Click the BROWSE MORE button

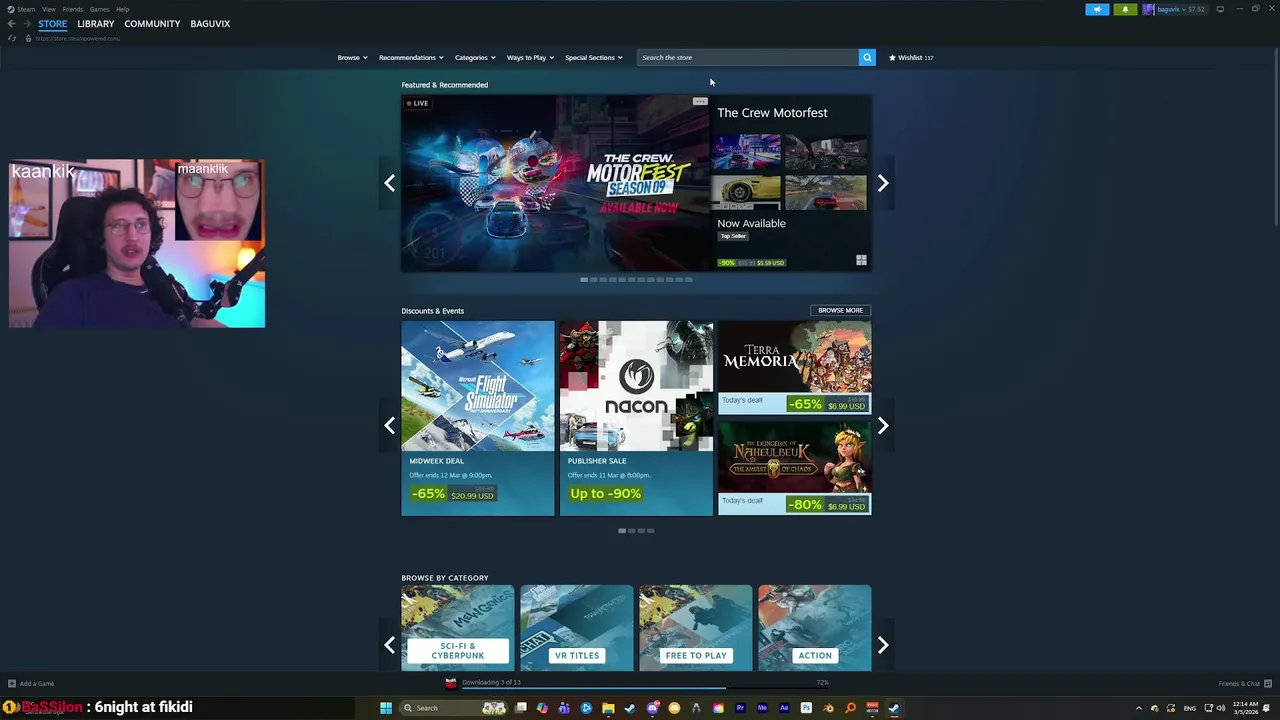pos(840,310)
